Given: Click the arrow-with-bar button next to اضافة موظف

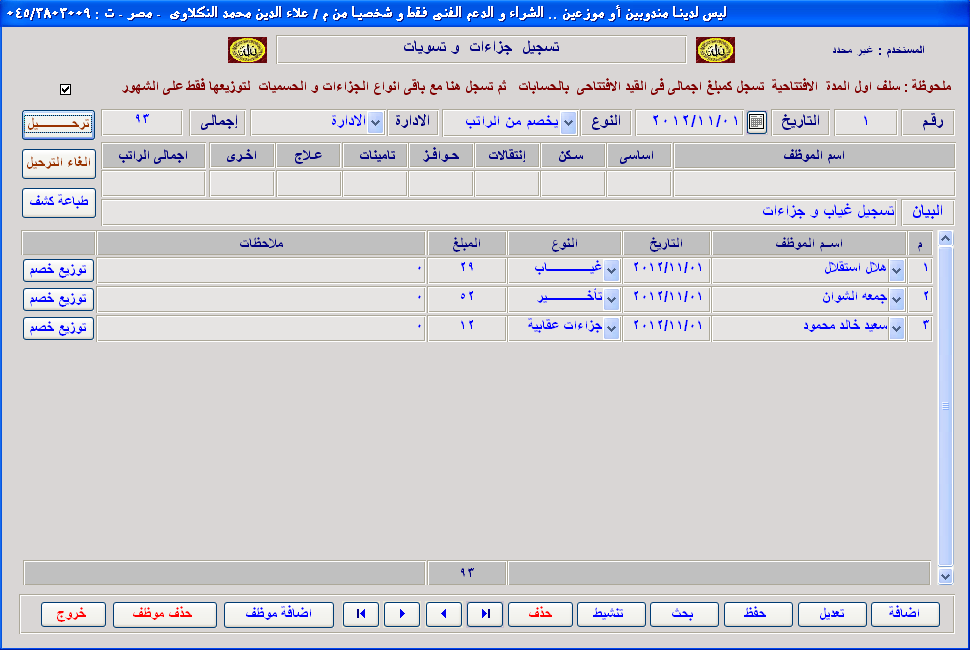Looking at the screenshot, I should pos(361,614).
